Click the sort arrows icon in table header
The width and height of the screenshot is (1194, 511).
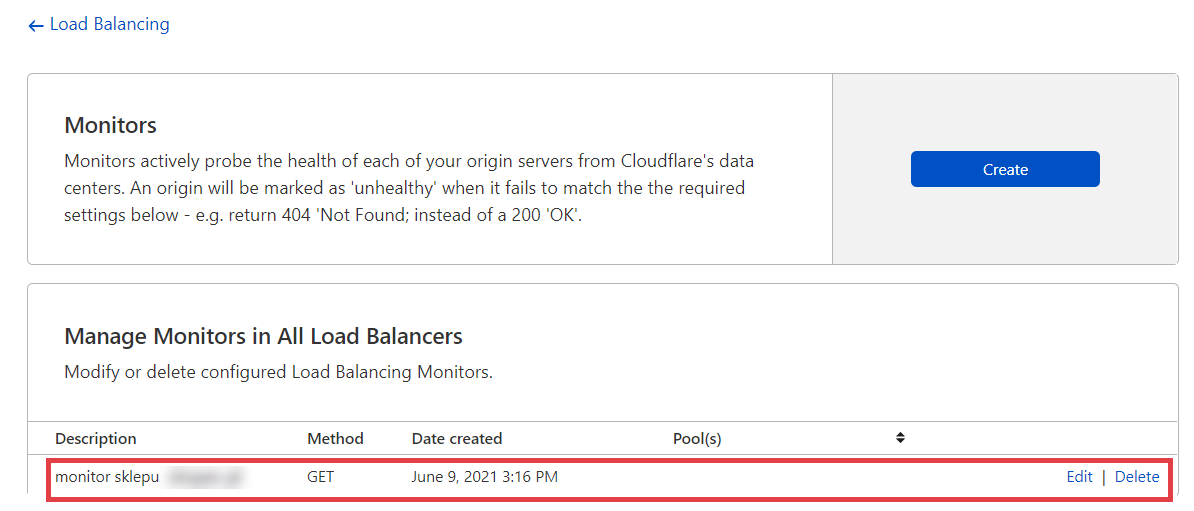[900, 438]
